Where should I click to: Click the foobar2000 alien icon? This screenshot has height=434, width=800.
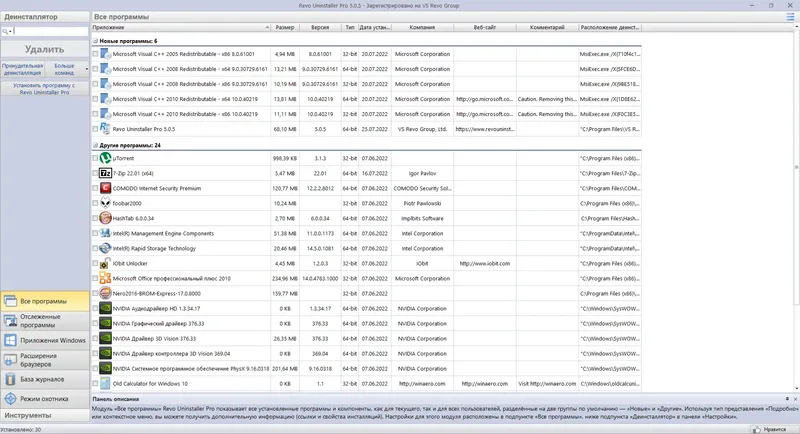click(x=105, y=203)
